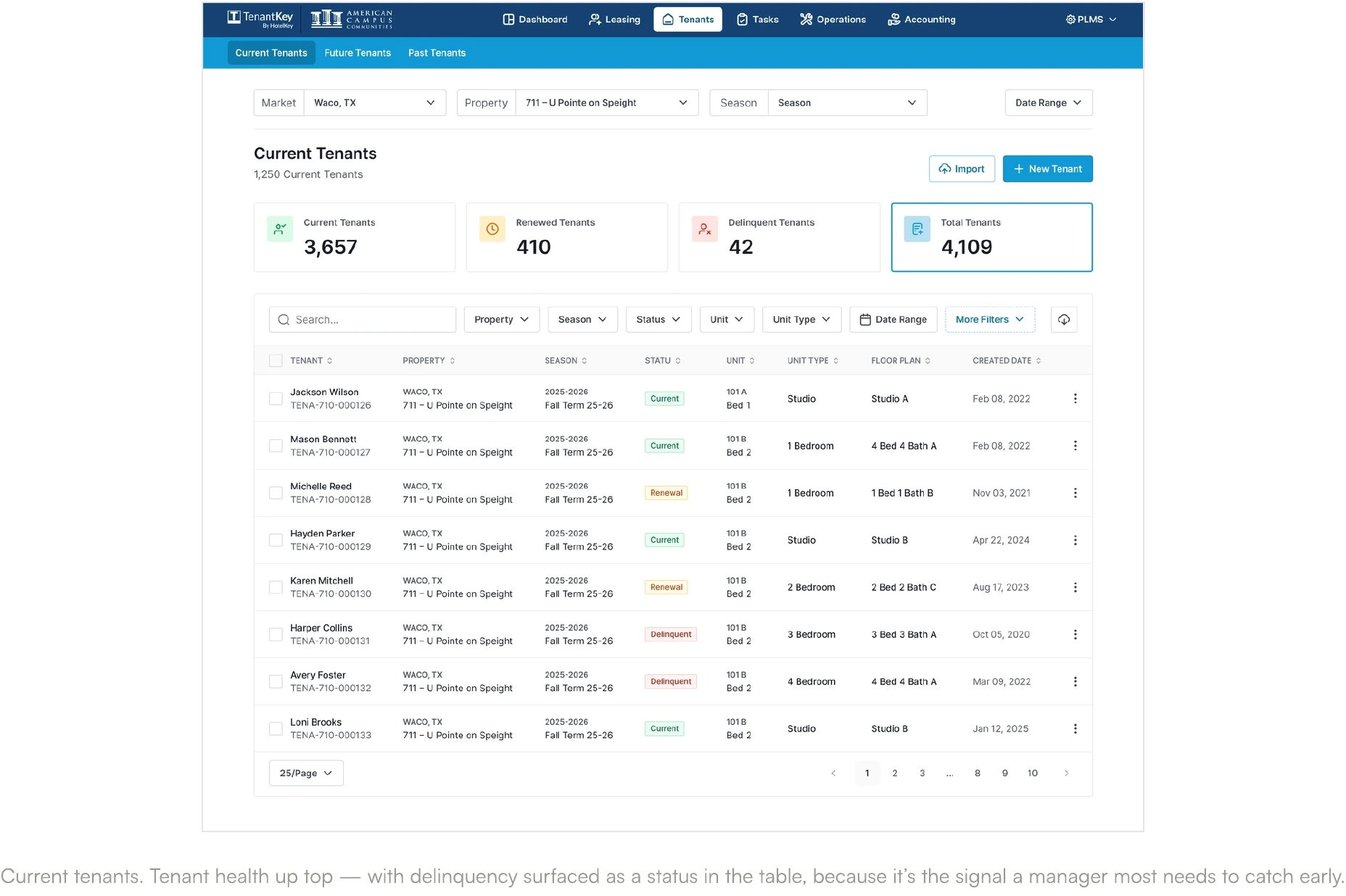Open row actions for Loni Brooks
1346x896 pixels.
point(1075,729)
